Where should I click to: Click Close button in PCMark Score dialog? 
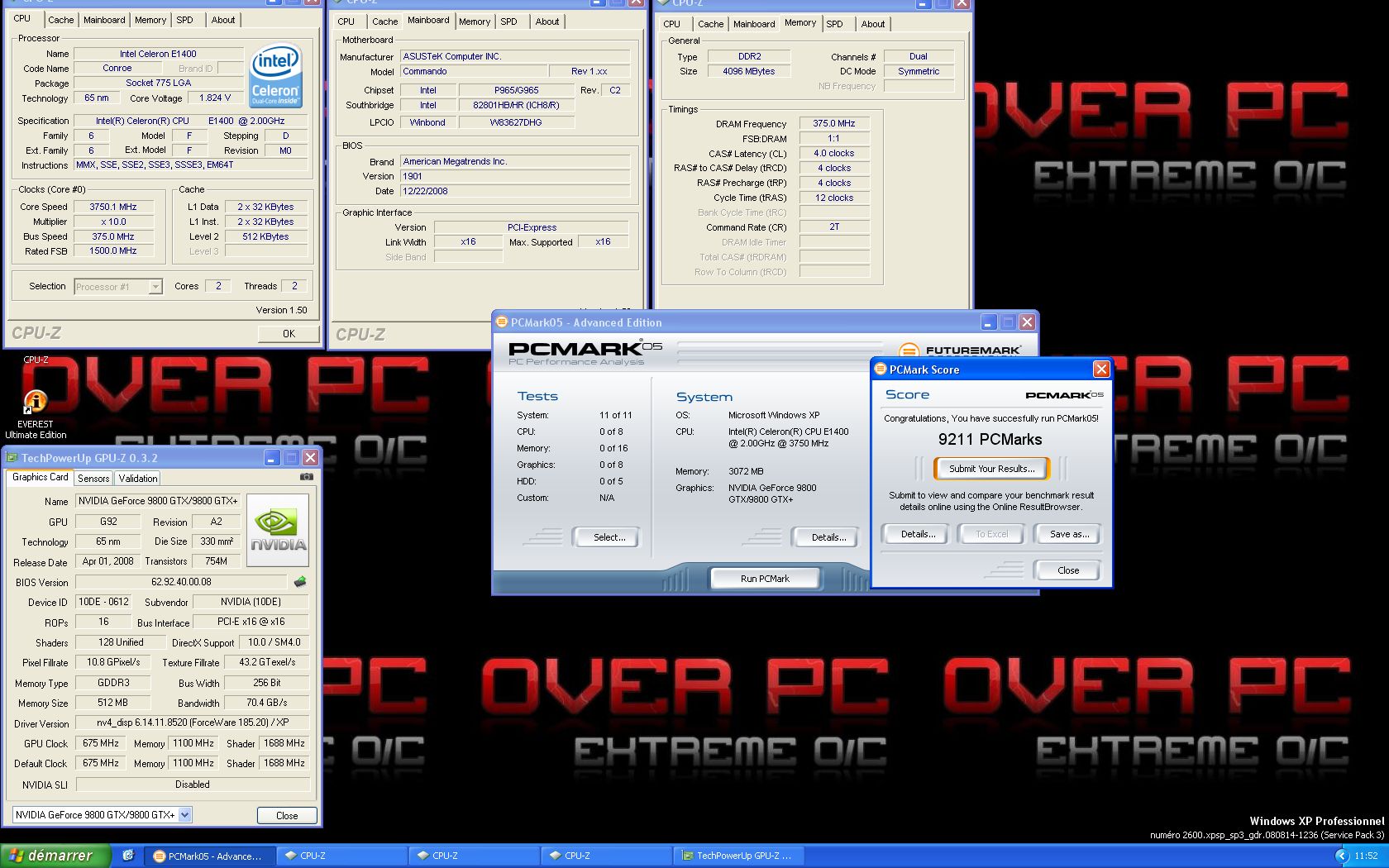1068,570
